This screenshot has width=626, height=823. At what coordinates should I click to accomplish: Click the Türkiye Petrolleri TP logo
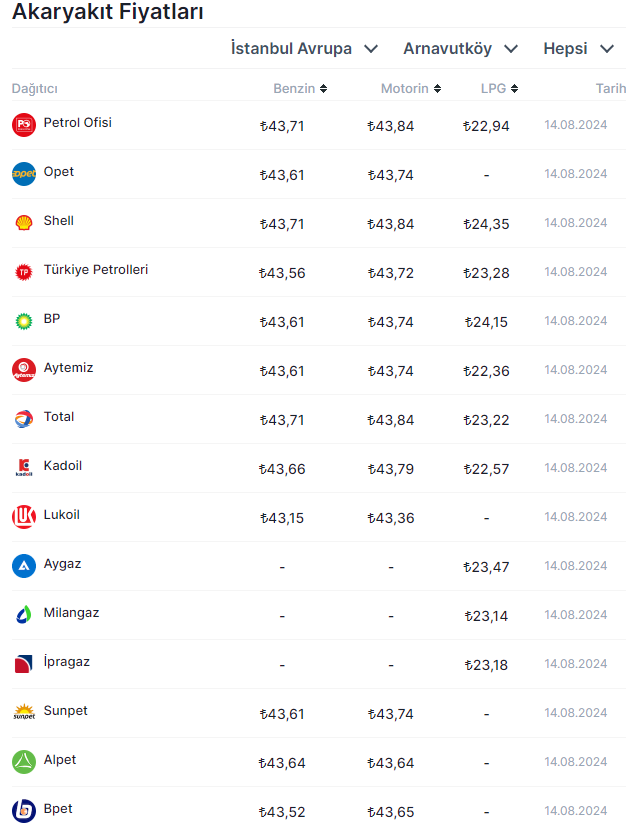tap(23, 272)
